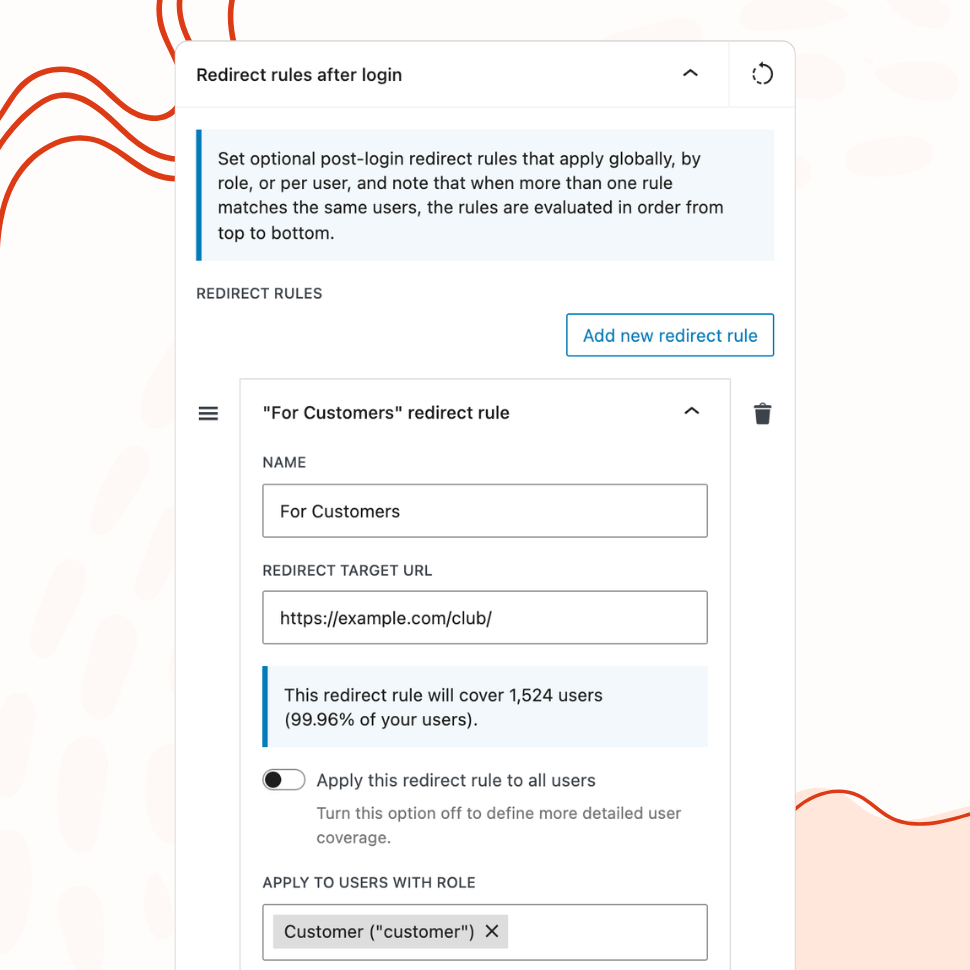
Task: Delete the "For Customers" rule with trash icon
Action: (762, 413)
